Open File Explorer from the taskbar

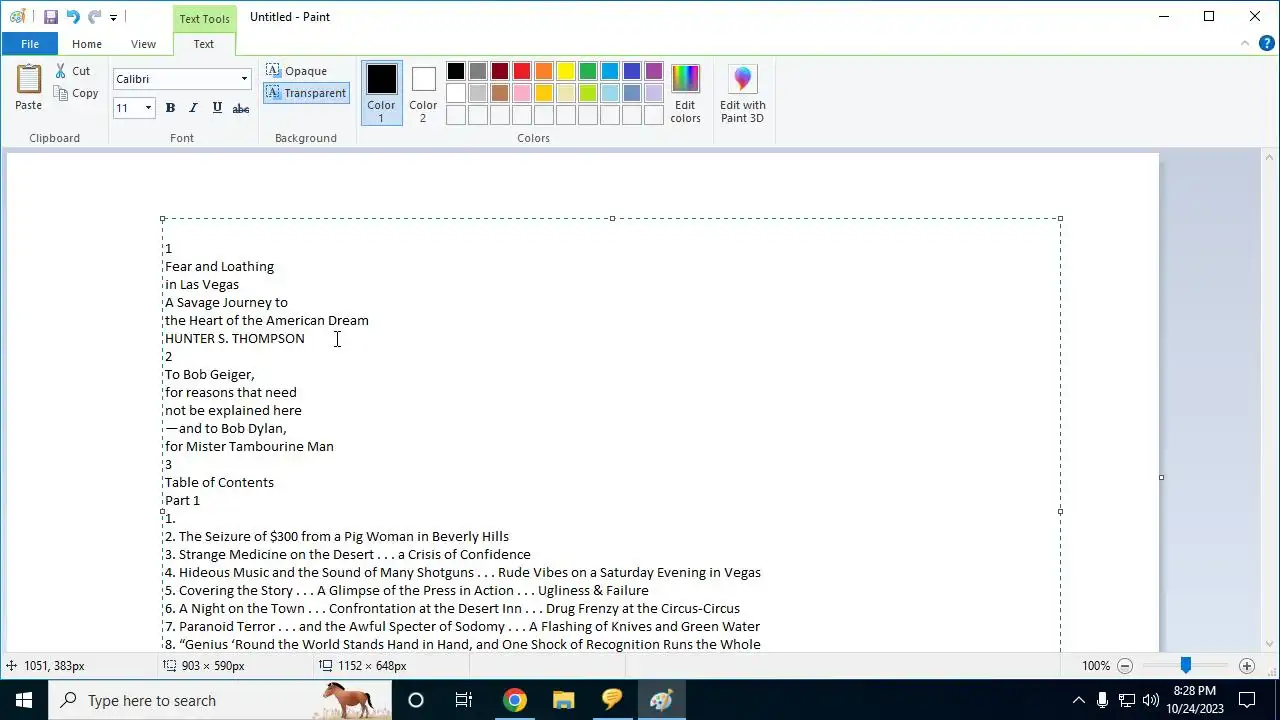click(563, 700)
